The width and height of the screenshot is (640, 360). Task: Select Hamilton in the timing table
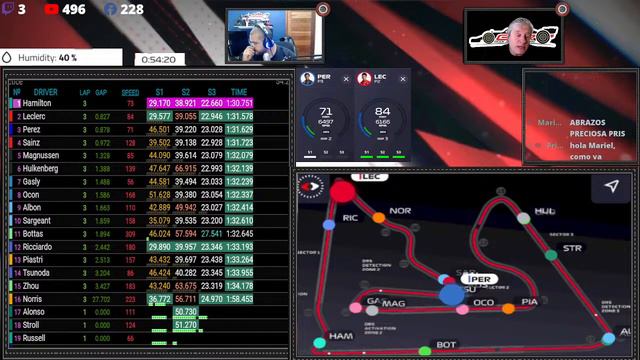click(37, 103)
